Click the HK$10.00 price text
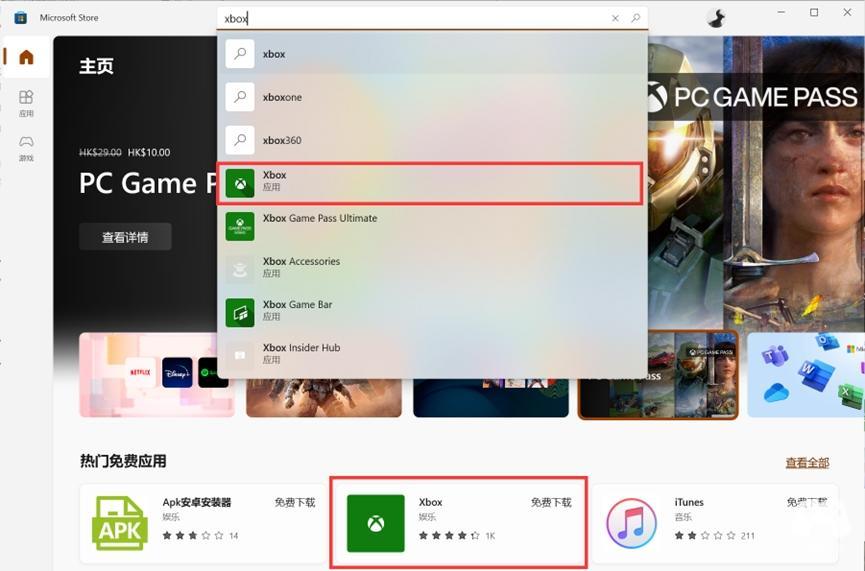The width and height of the screenshot is (865, 571). tap(149, 152)
